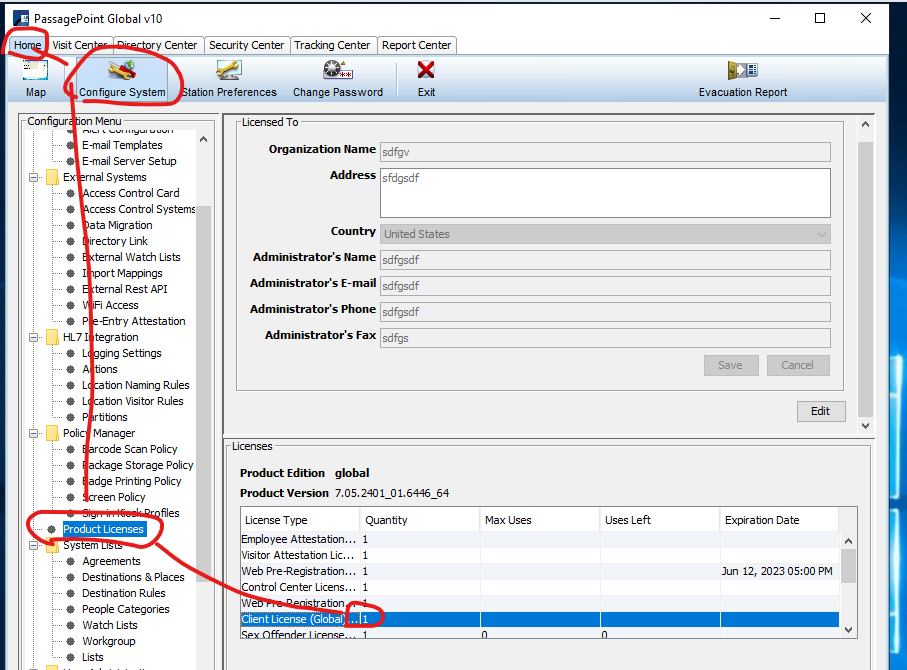Image resolution: width=907 pixels, height=670 pixels.
Task: Open the Visit Center tab
Action: (80, 45)
